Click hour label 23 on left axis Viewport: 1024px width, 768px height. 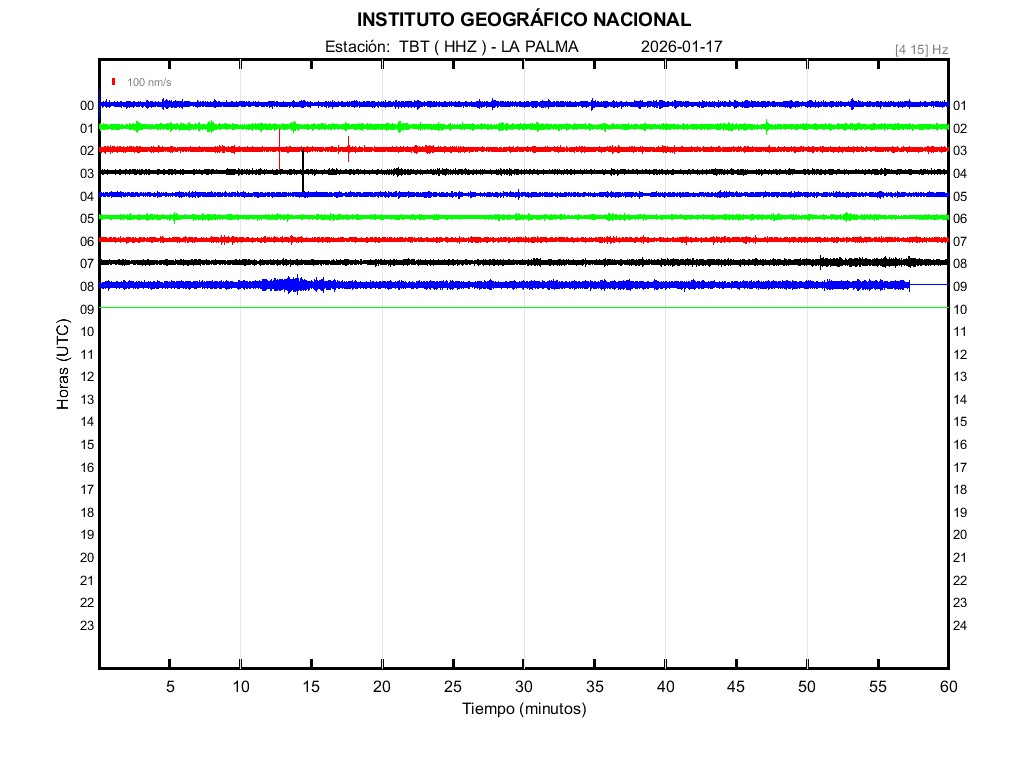[x=87, y=626]
